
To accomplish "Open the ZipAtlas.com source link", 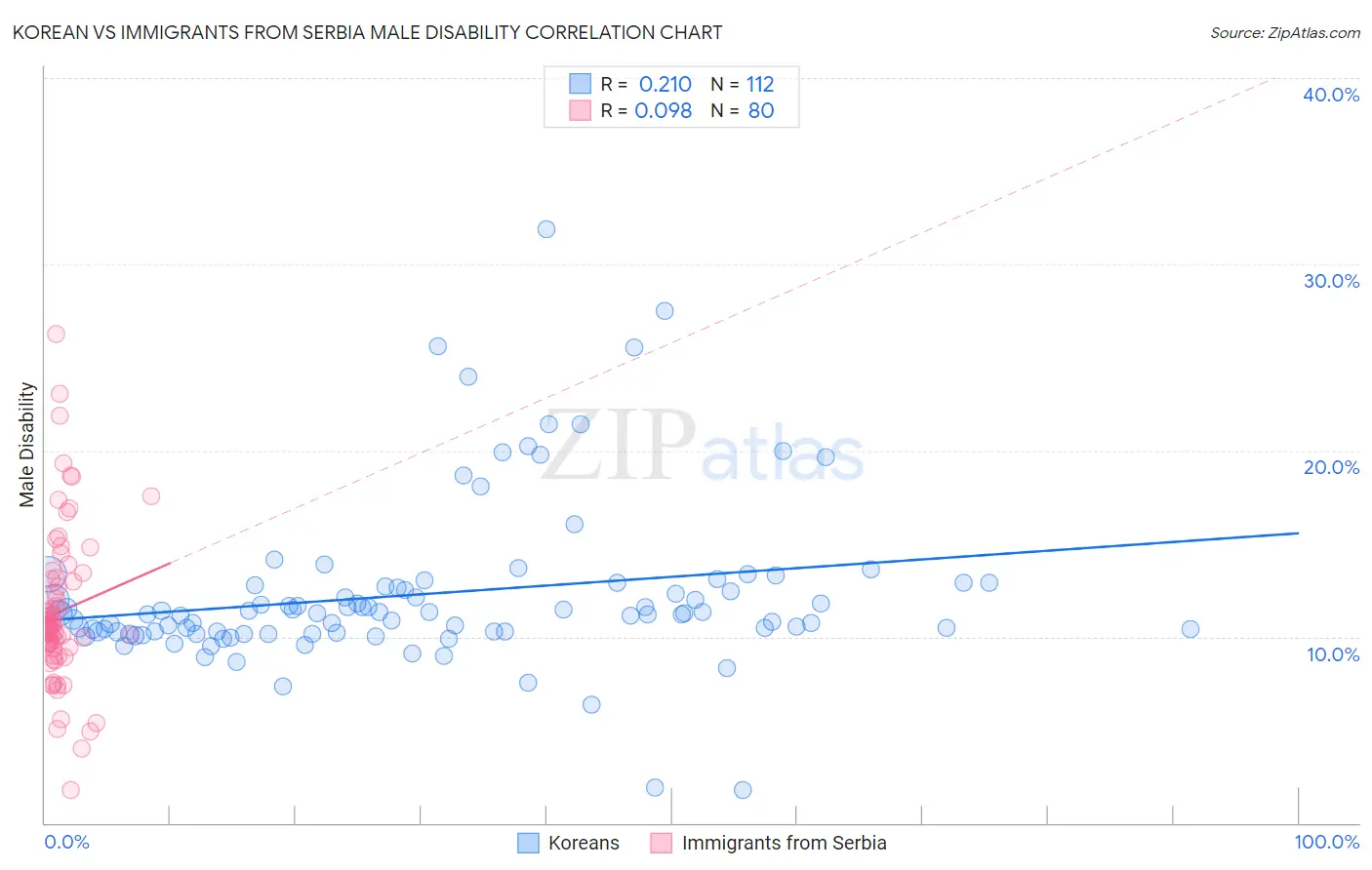I will 1285,32.
